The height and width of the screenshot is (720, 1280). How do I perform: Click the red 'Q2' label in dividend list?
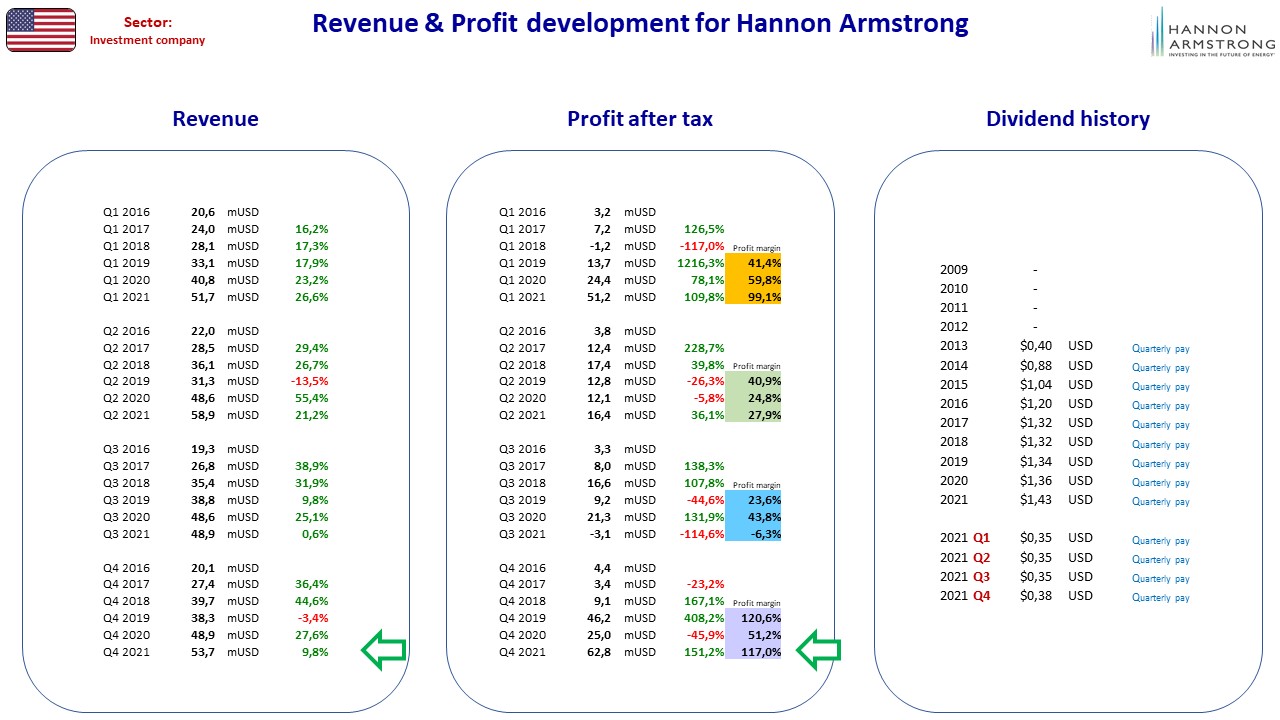pos(981,558)
